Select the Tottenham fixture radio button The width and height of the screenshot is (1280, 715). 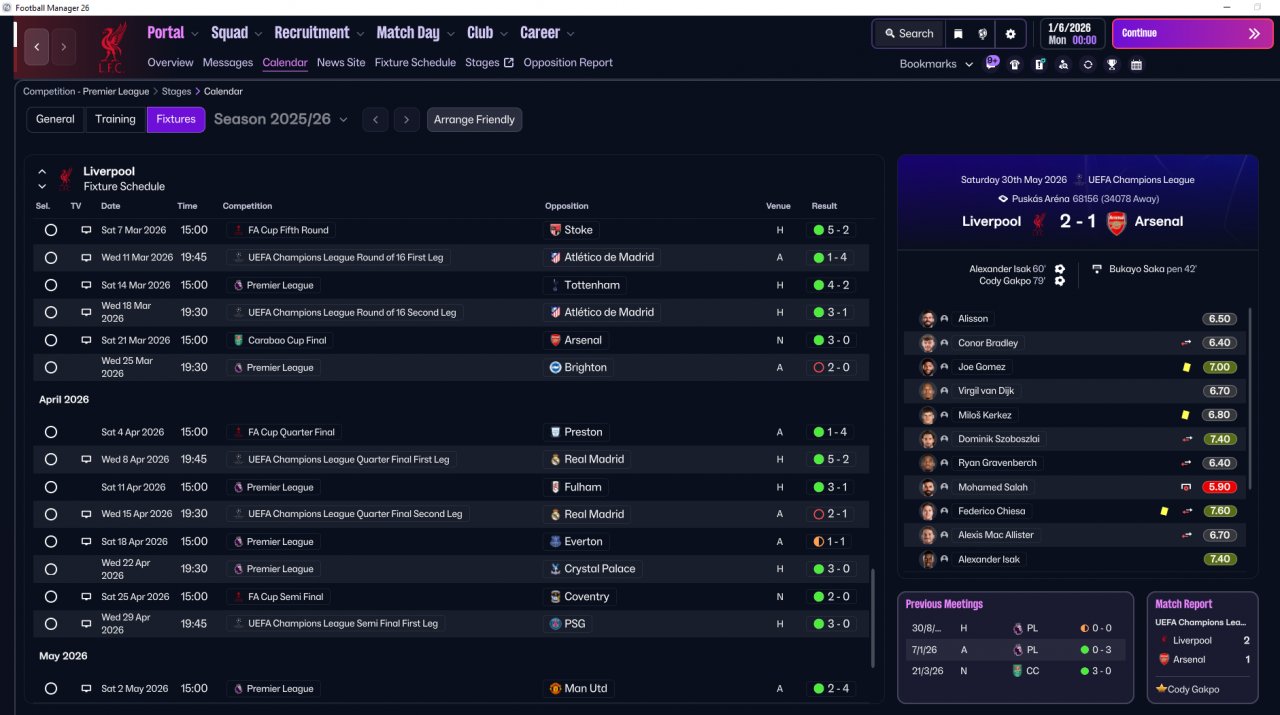(51, 285)
